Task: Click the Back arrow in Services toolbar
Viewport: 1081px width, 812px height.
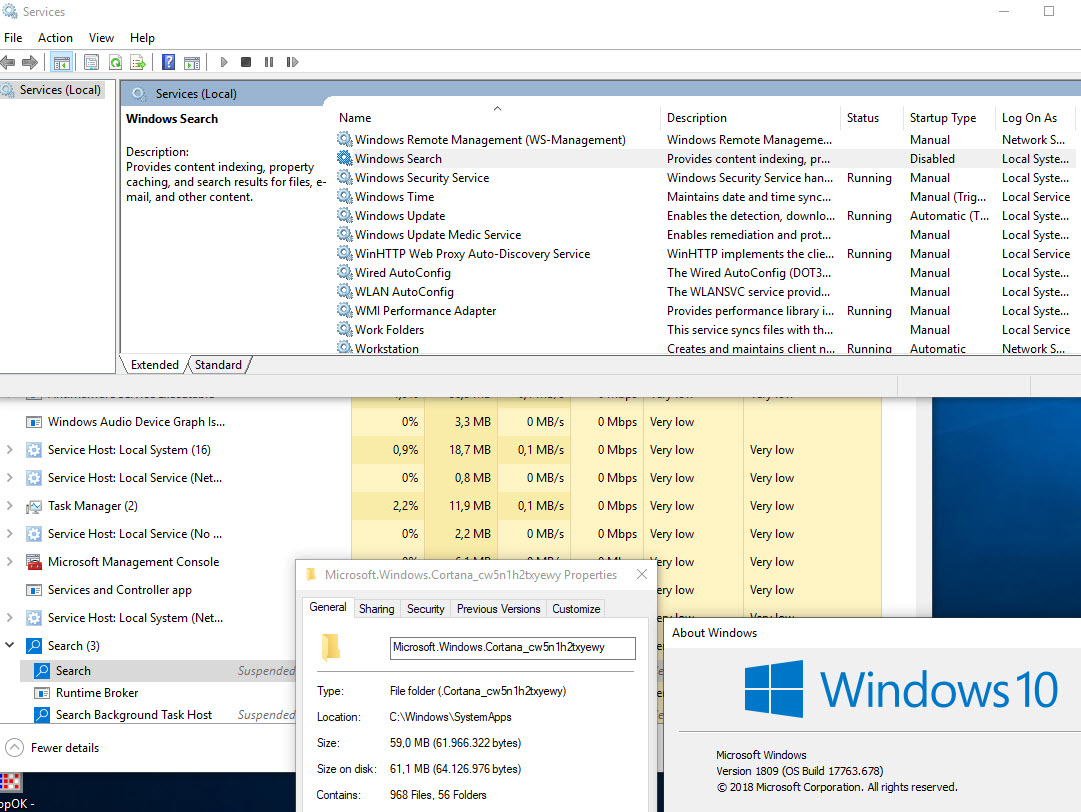Action: pyautogui.click(x=8, y=63)
